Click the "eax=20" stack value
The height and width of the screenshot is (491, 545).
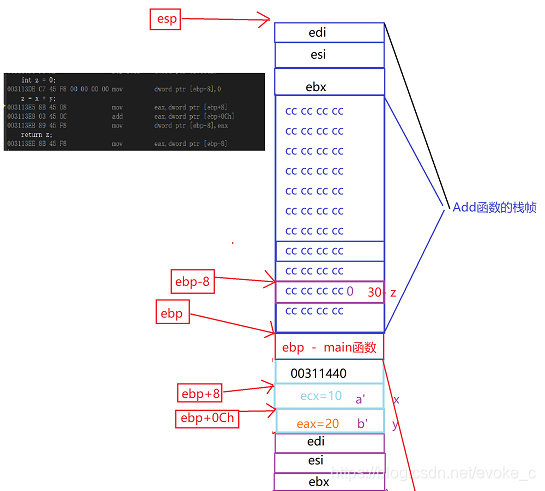pos(318,424)
